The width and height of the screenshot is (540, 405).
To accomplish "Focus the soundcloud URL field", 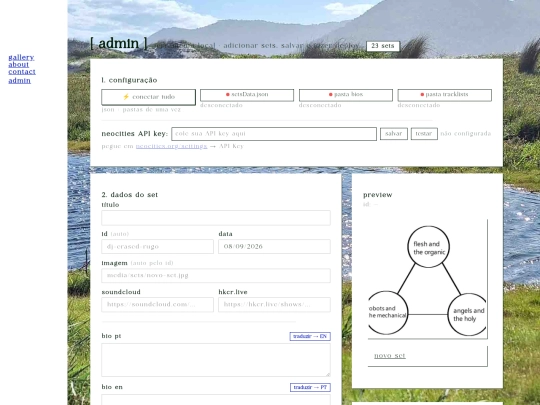I will [157, 304].
